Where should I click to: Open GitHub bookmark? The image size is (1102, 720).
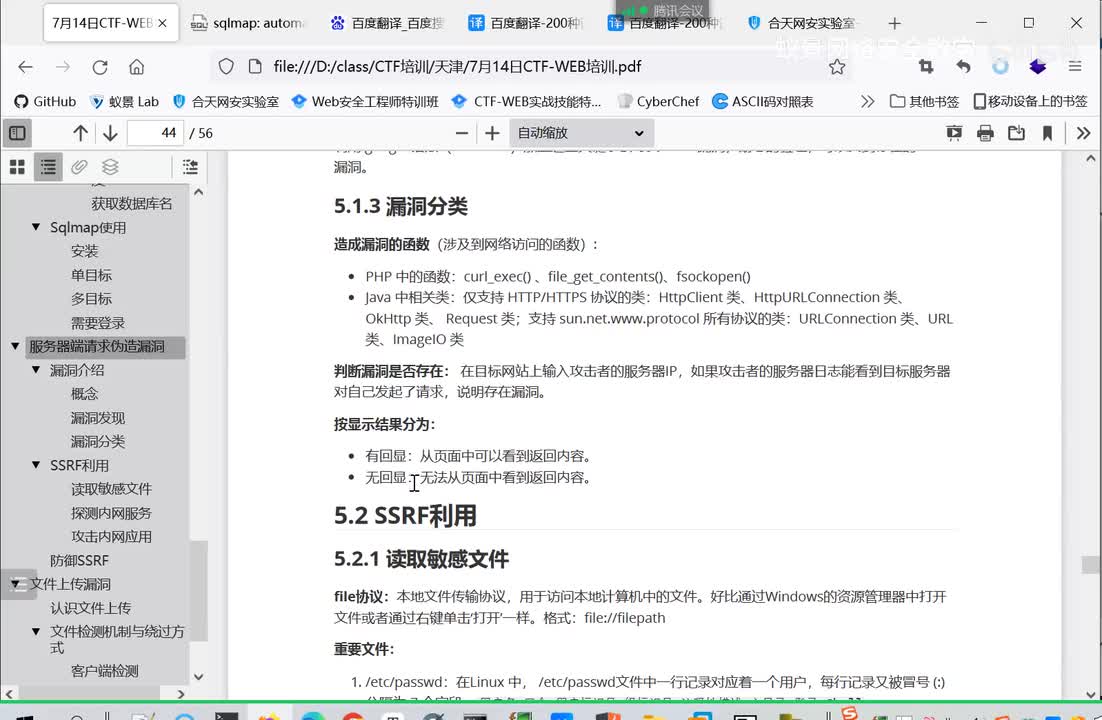pos(45,101)
